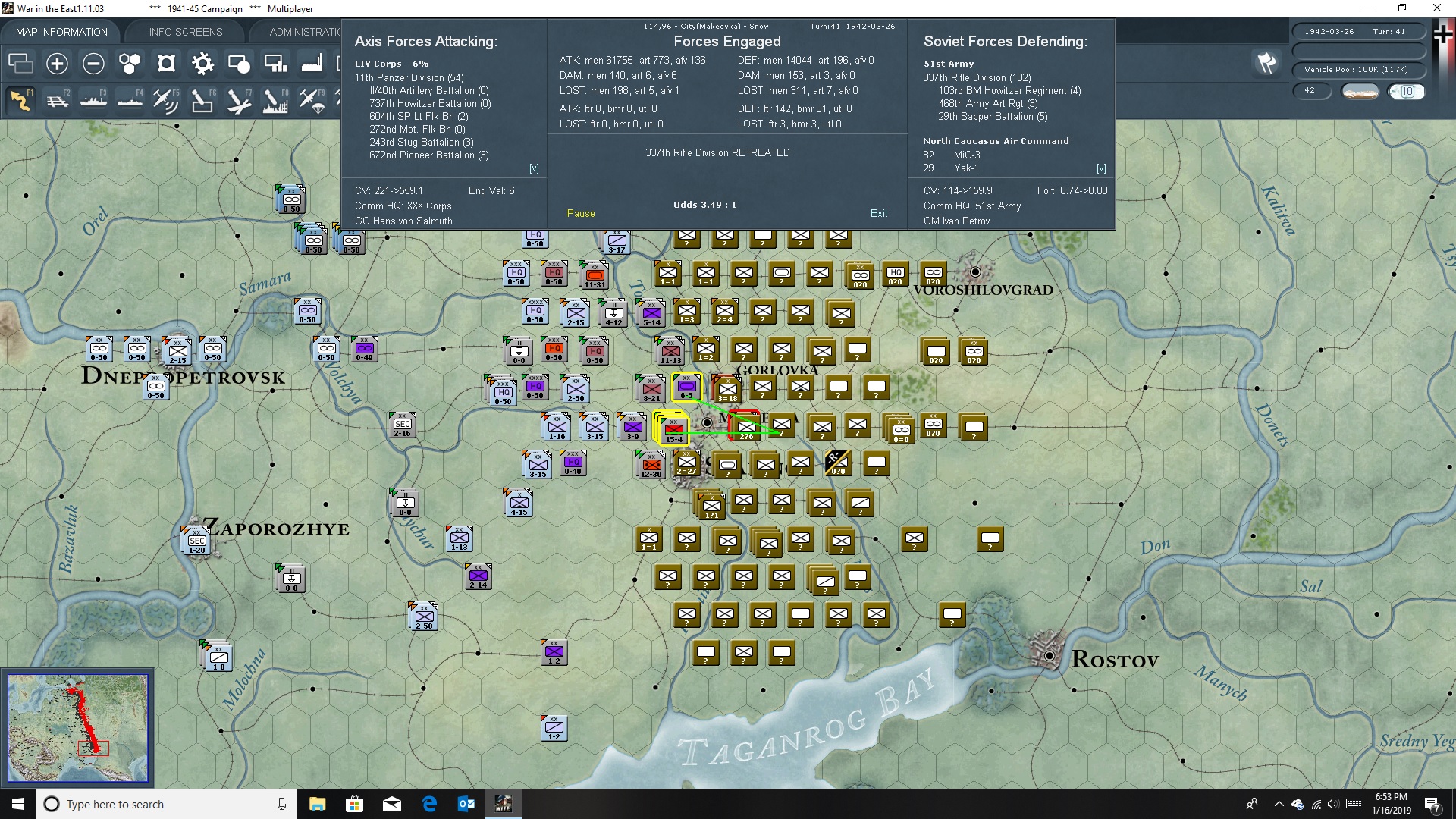Open the MAP INFORMATION menu
The image size is (1456, 819).
tap(61, 32)
